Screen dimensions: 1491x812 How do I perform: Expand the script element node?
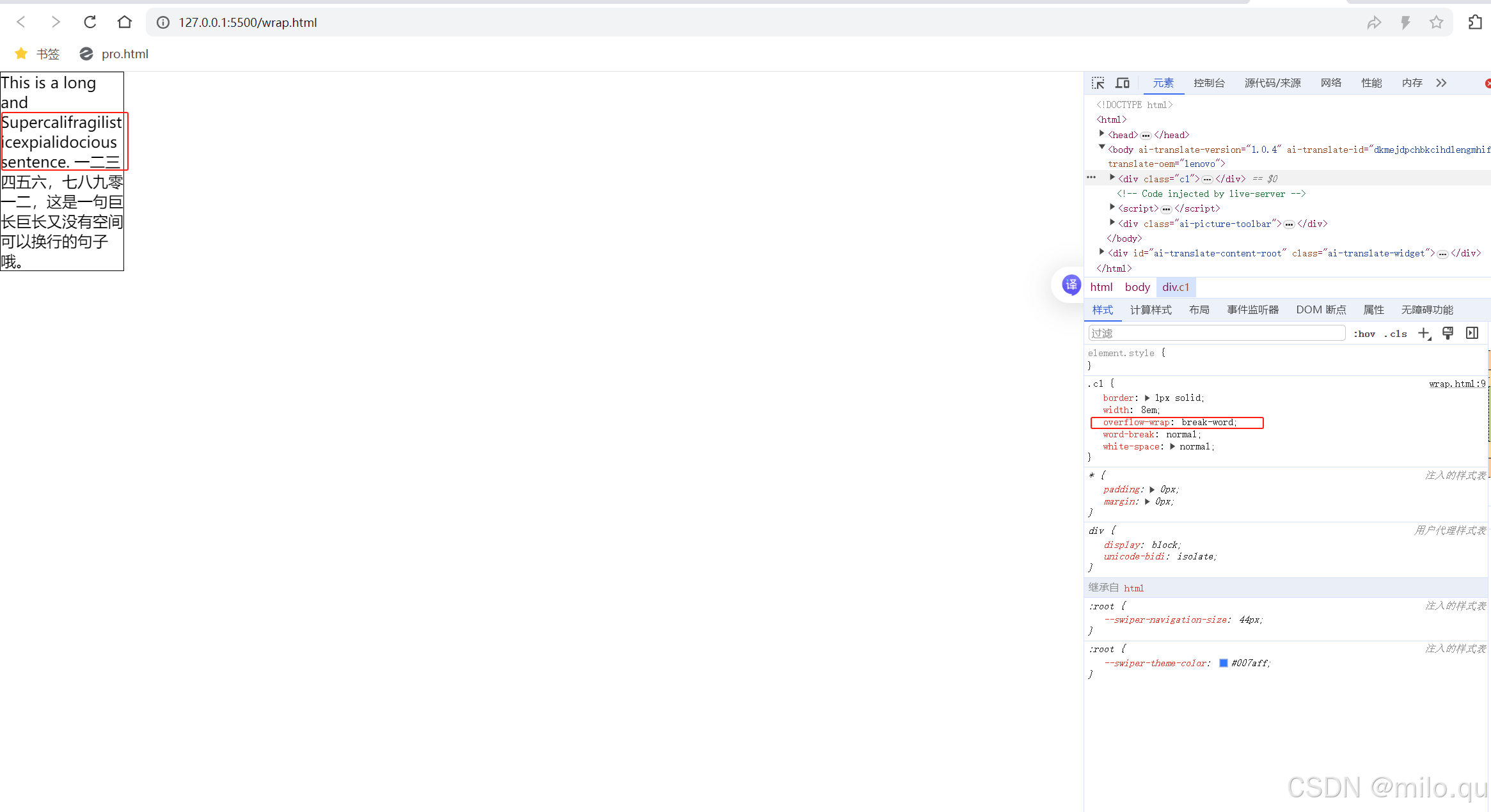click(x=1112, y=208)
